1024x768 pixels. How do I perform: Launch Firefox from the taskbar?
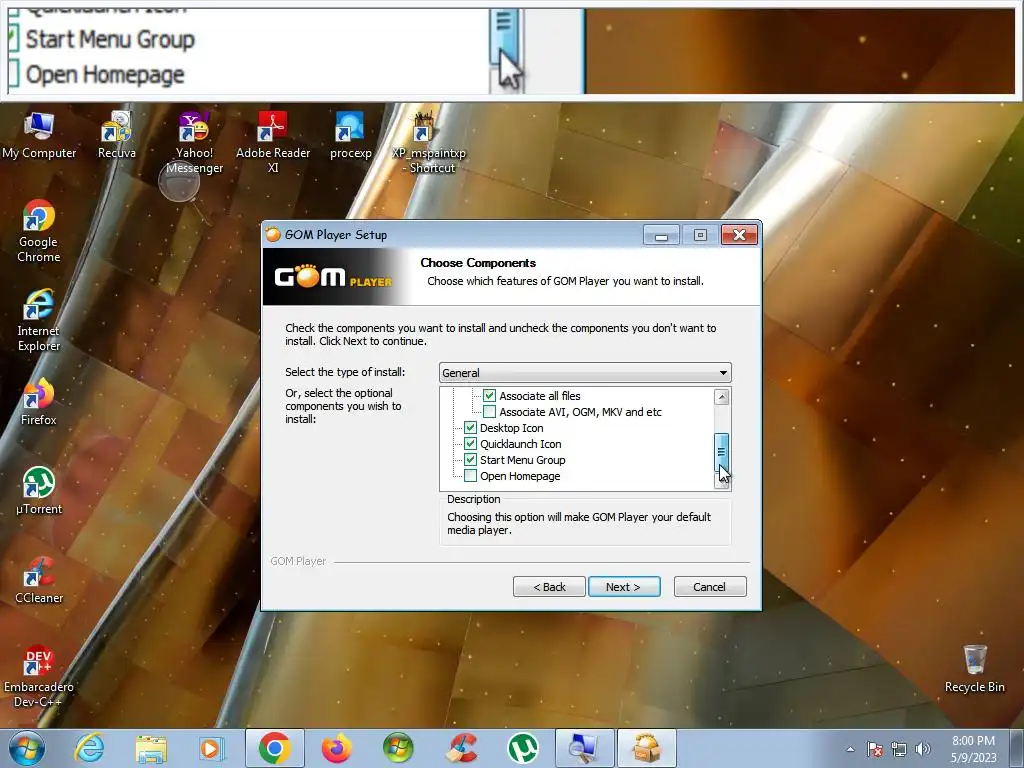pyautogui.click(x=336, y=748)
